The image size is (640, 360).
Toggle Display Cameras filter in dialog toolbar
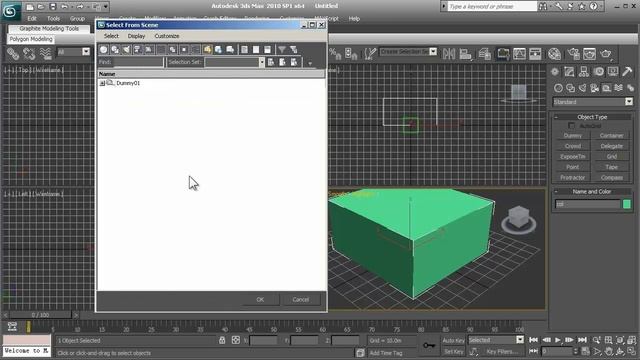(x=138, y=49)
